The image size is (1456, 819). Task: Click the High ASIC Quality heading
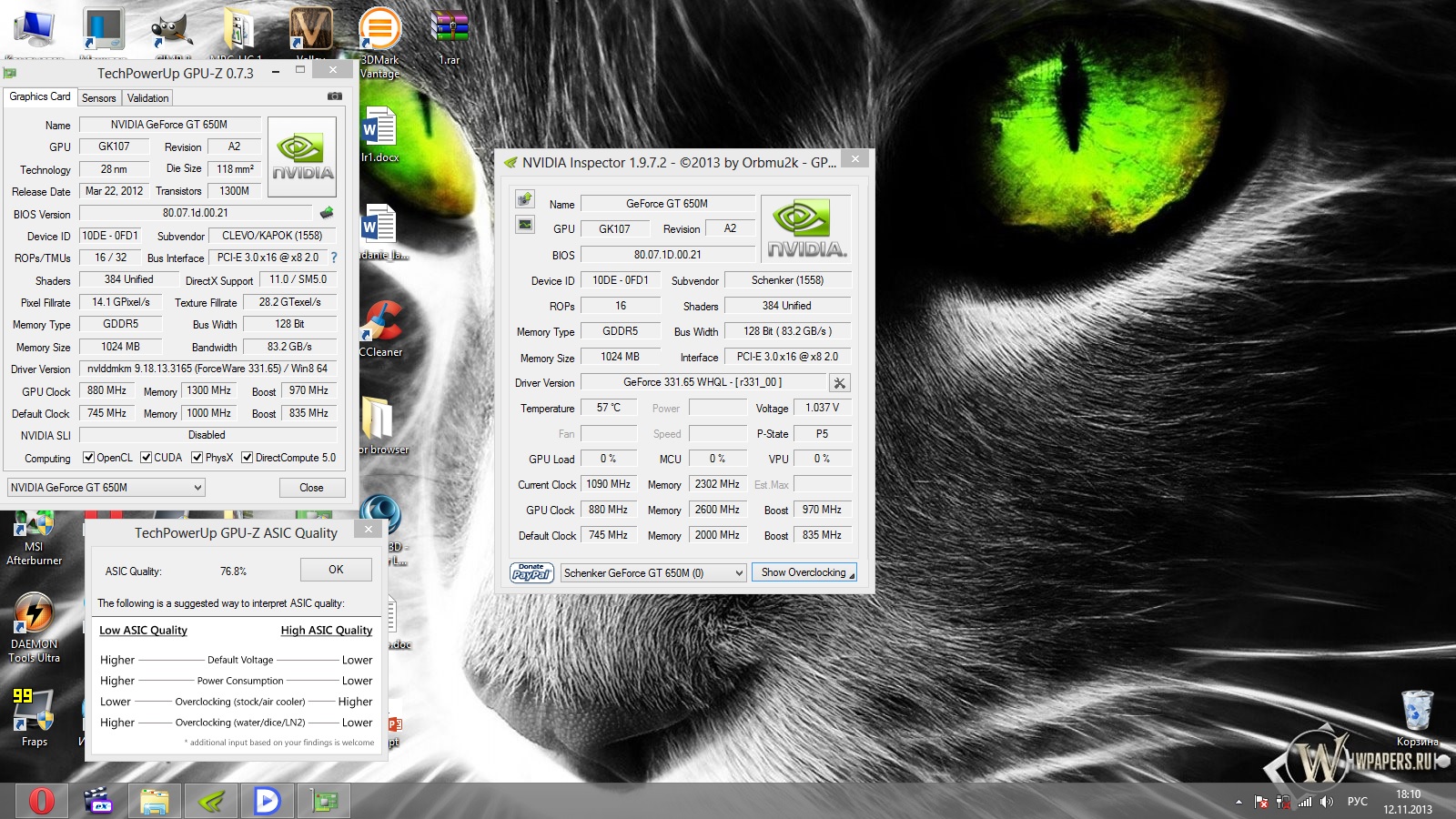pyautogui.click(x=327, y=631)
